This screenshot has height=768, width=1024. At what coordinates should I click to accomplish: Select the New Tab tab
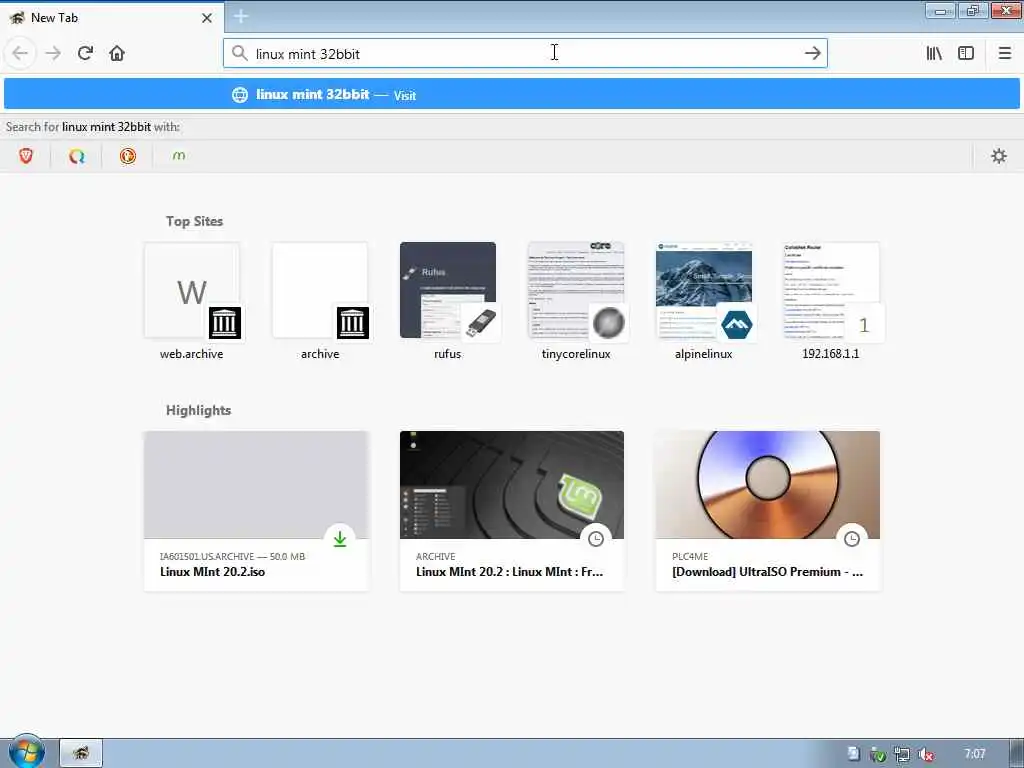coord(112,18)
